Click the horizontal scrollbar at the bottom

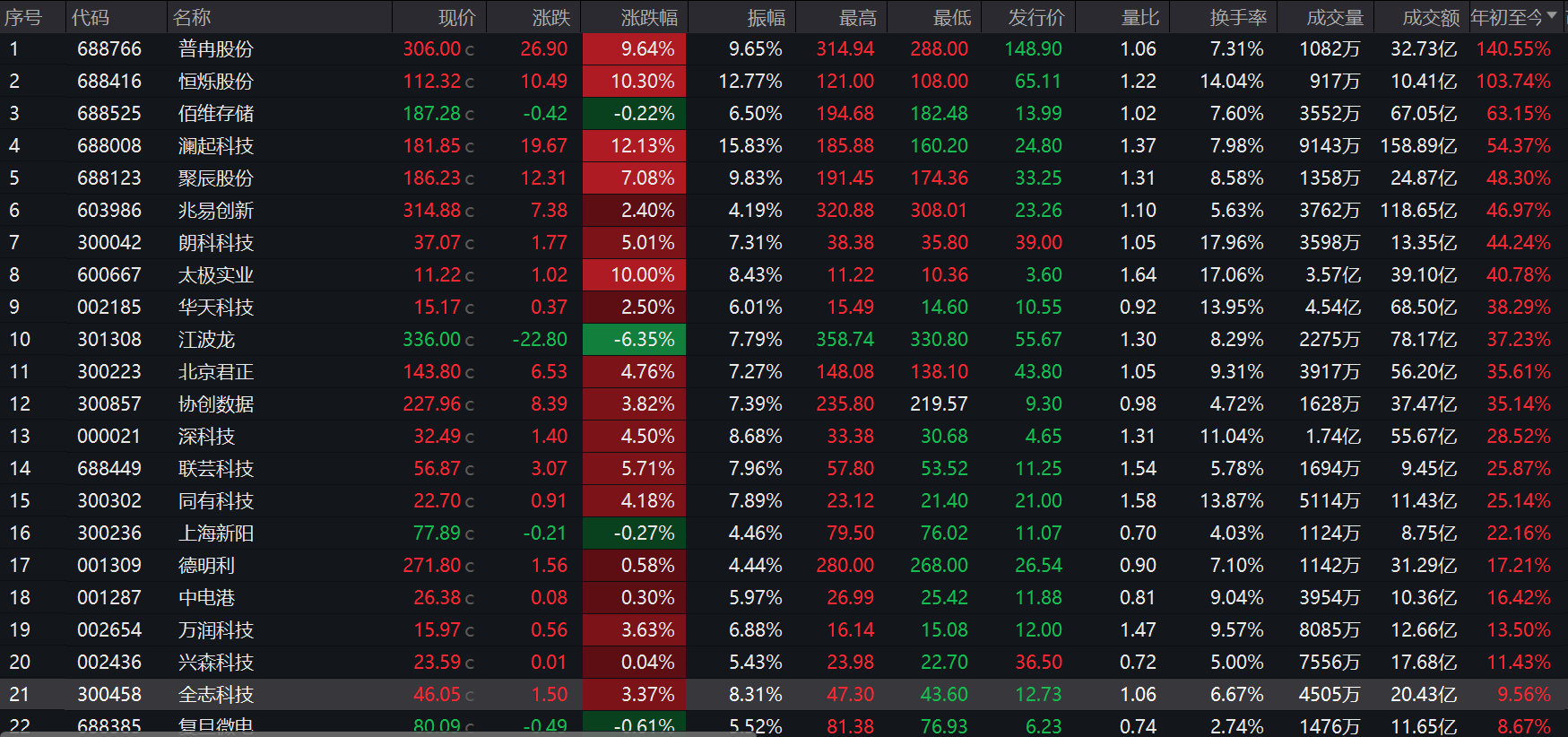pos(780,733)
